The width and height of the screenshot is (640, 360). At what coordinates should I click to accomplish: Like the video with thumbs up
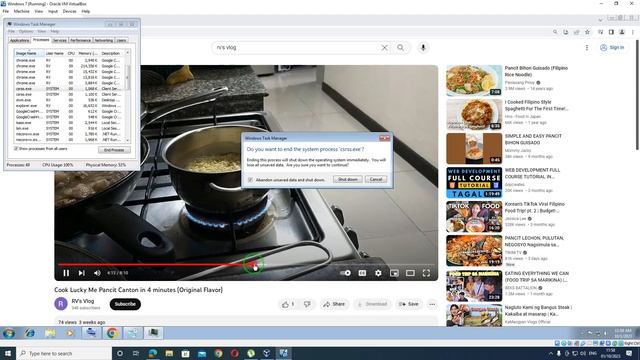288,304
